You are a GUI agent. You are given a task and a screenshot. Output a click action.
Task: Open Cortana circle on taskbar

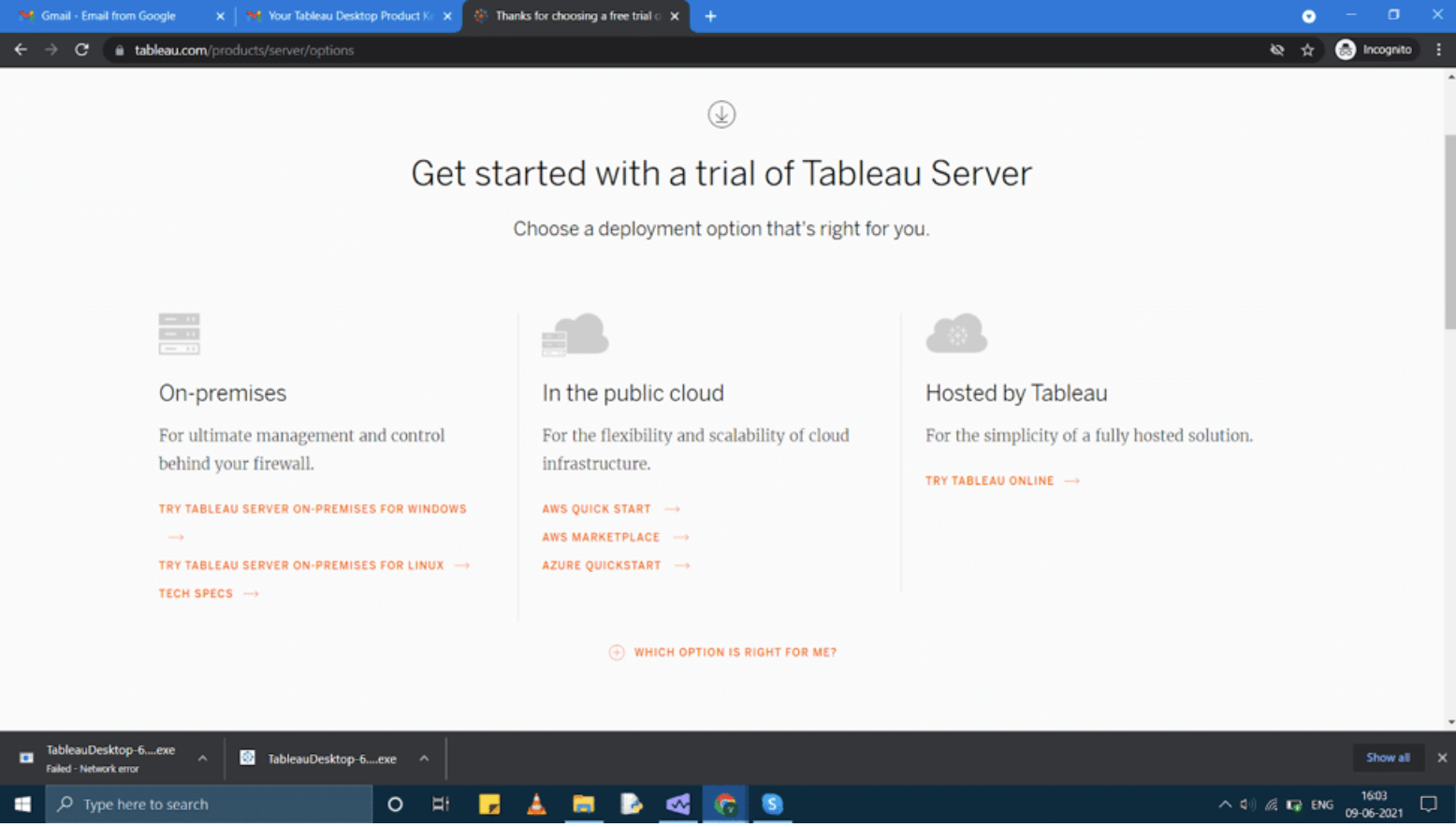click(x=395, y=804)
